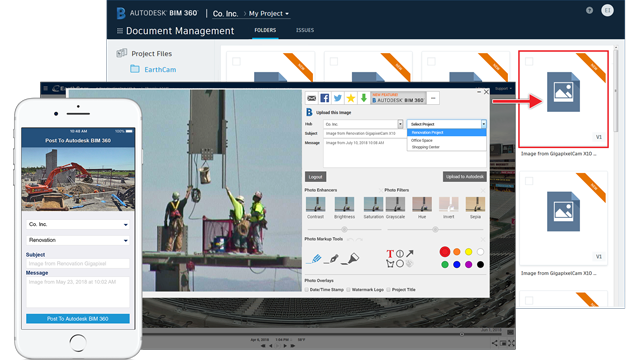Click the Logout button
640x360 pixels.
315,177
